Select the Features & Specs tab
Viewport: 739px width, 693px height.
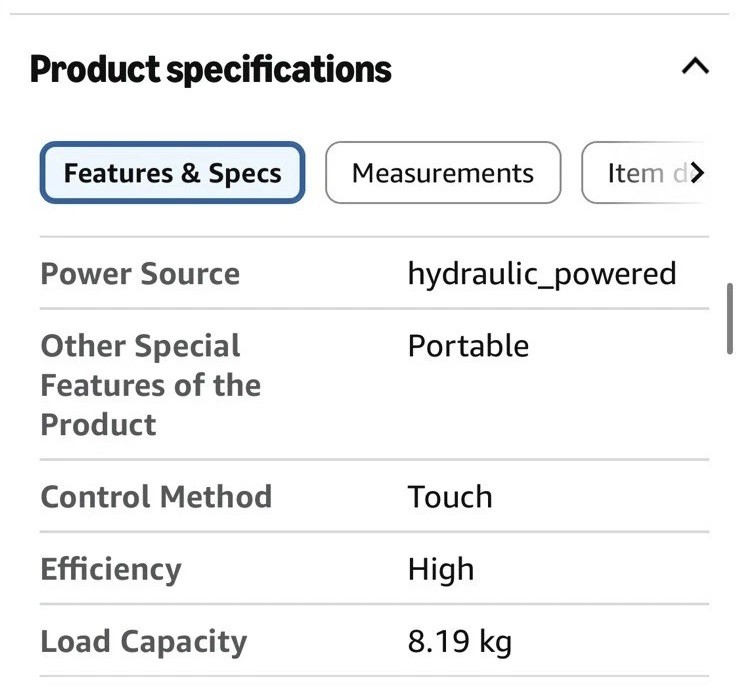pos(172,173)
